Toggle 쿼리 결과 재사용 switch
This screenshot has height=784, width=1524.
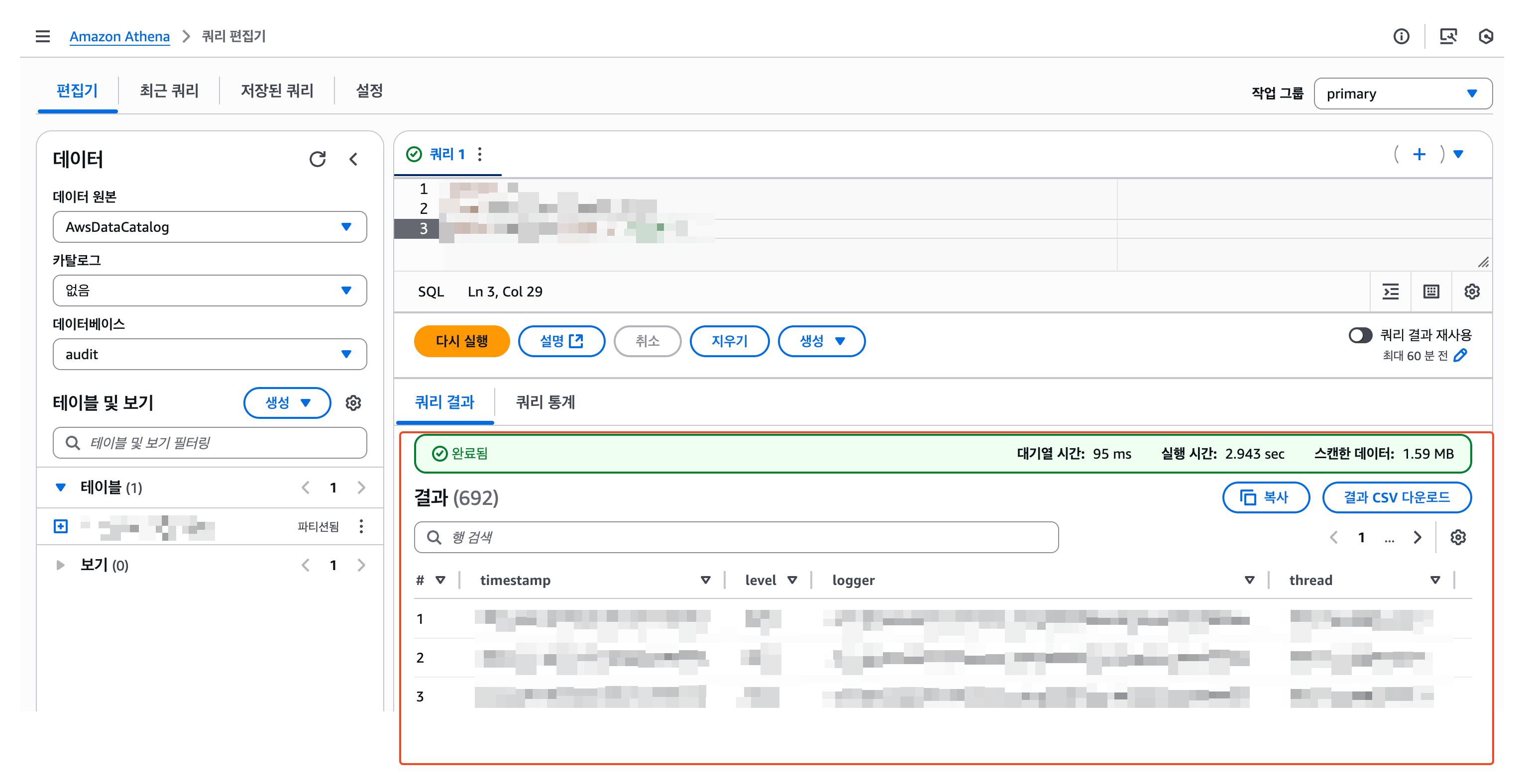[1360, 335]
